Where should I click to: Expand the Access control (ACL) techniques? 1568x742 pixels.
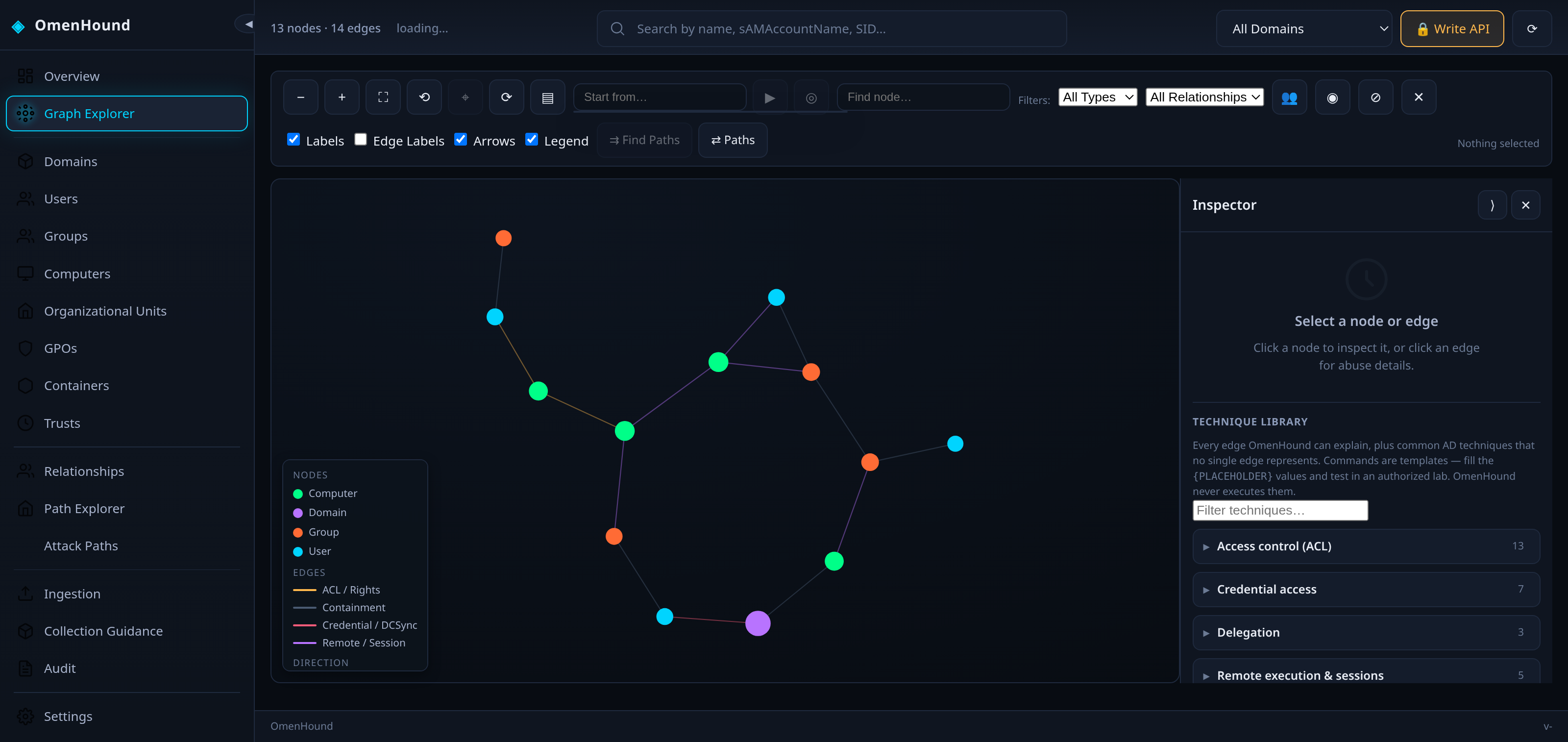tap(1366, 546)
